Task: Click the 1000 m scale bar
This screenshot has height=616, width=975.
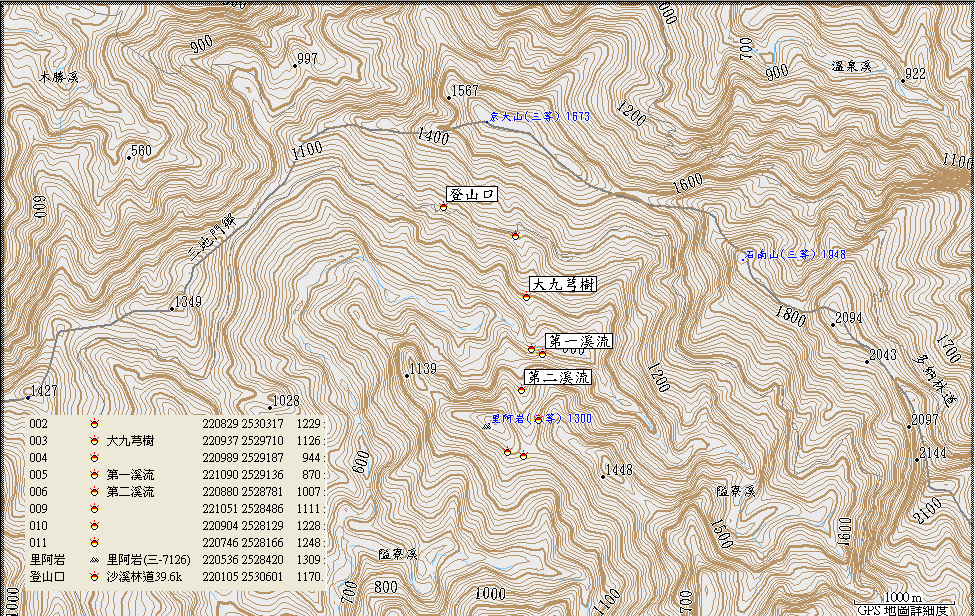Action: pyautogui.click(x=903, y=600)
